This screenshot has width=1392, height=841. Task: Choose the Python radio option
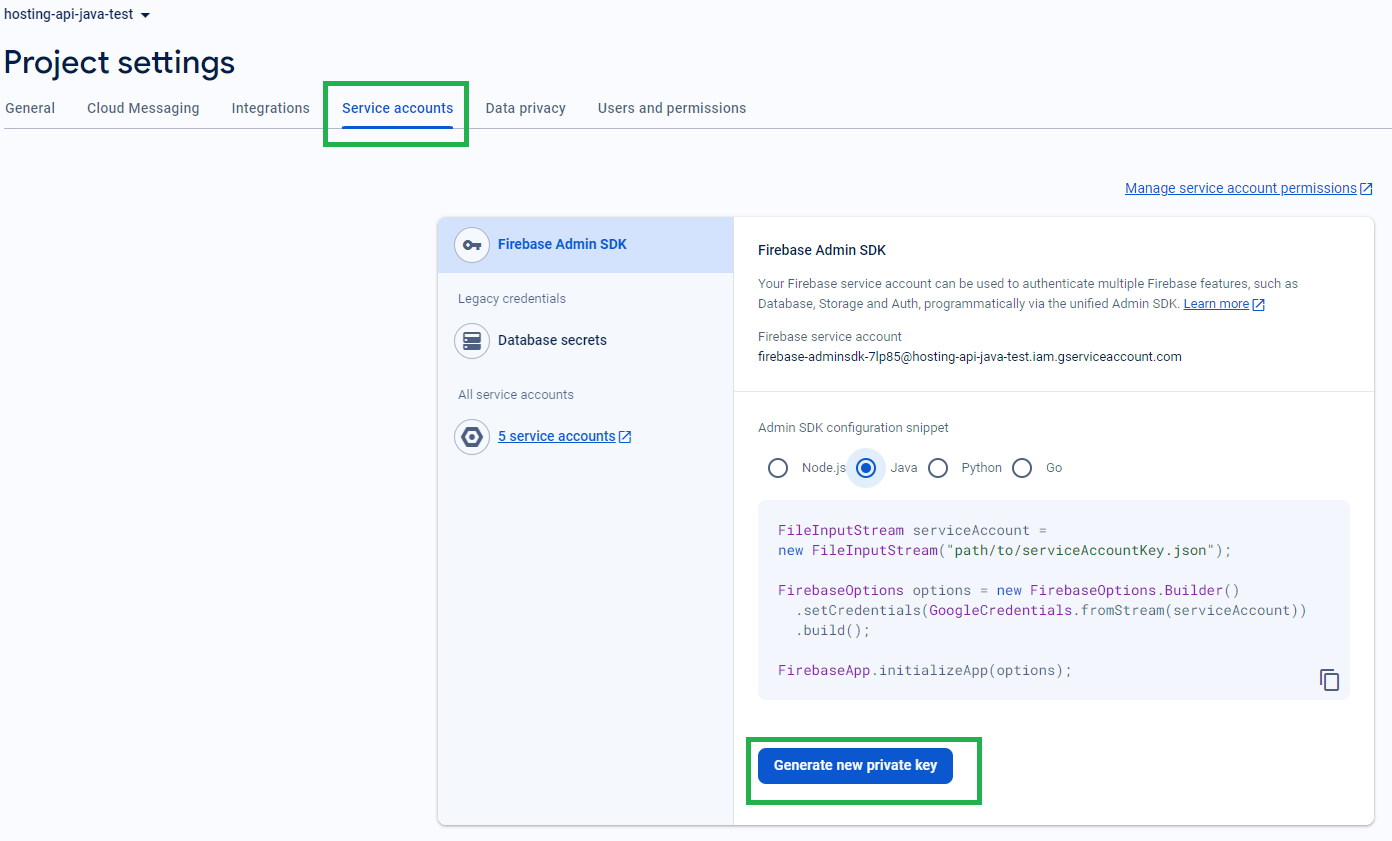click(x=938, y=468)
